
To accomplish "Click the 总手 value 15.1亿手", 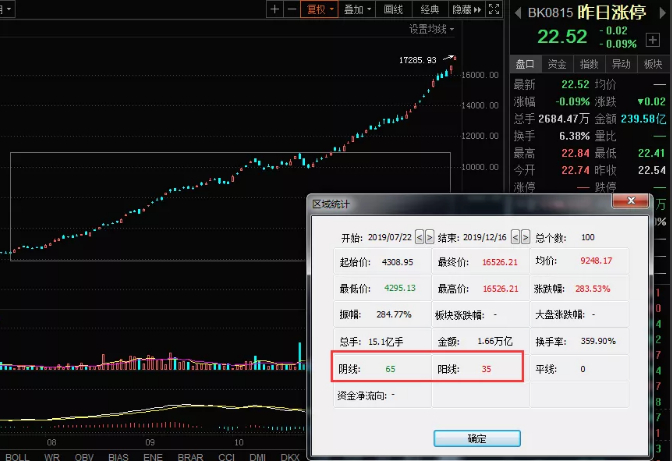I will [386, 342].
